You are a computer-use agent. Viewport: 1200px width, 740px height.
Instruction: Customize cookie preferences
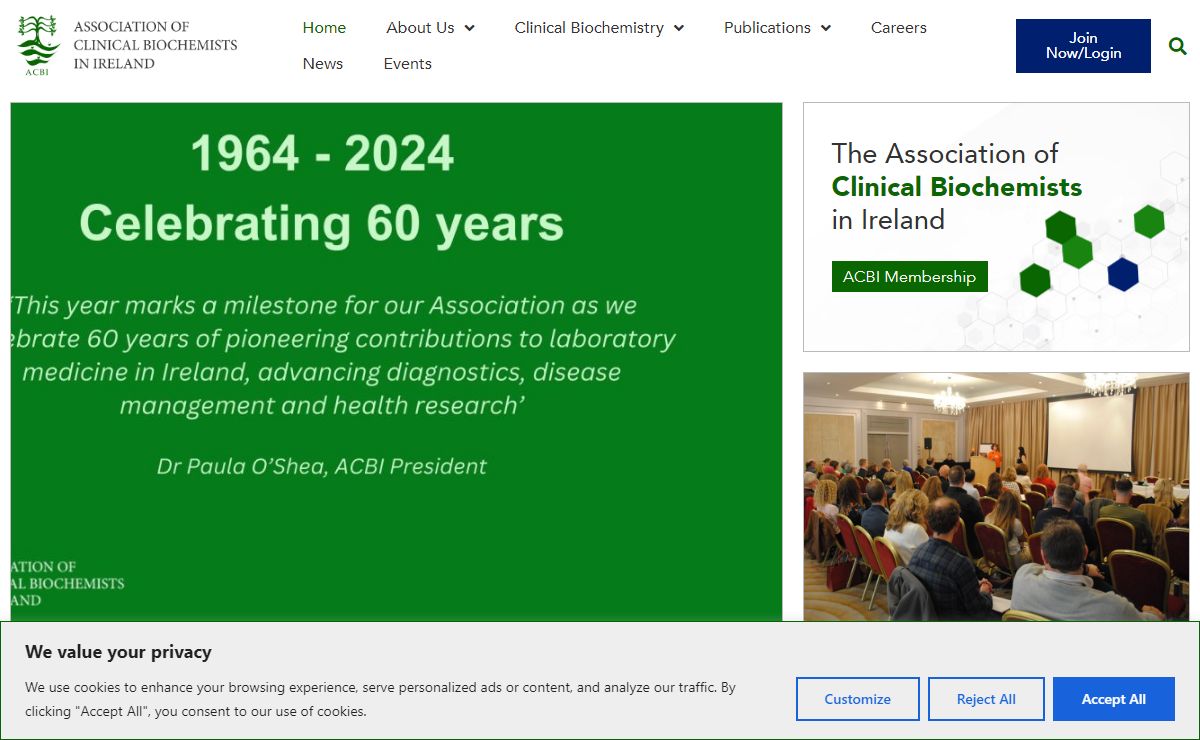pyautogui.click(x=858, y=699)
